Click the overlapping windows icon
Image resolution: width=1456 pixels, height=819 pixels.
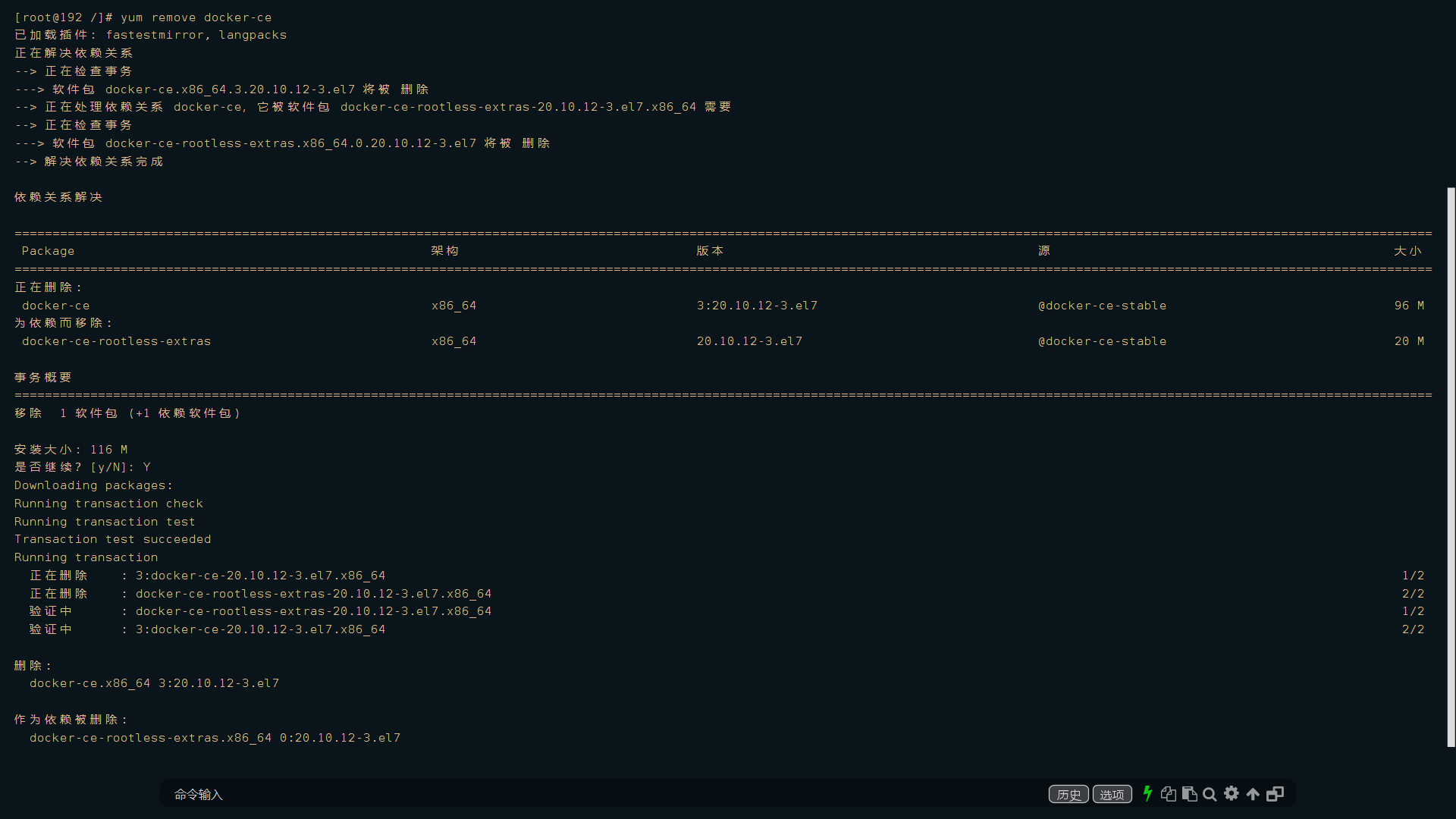pyautogui.click(x=1276, y=794)
